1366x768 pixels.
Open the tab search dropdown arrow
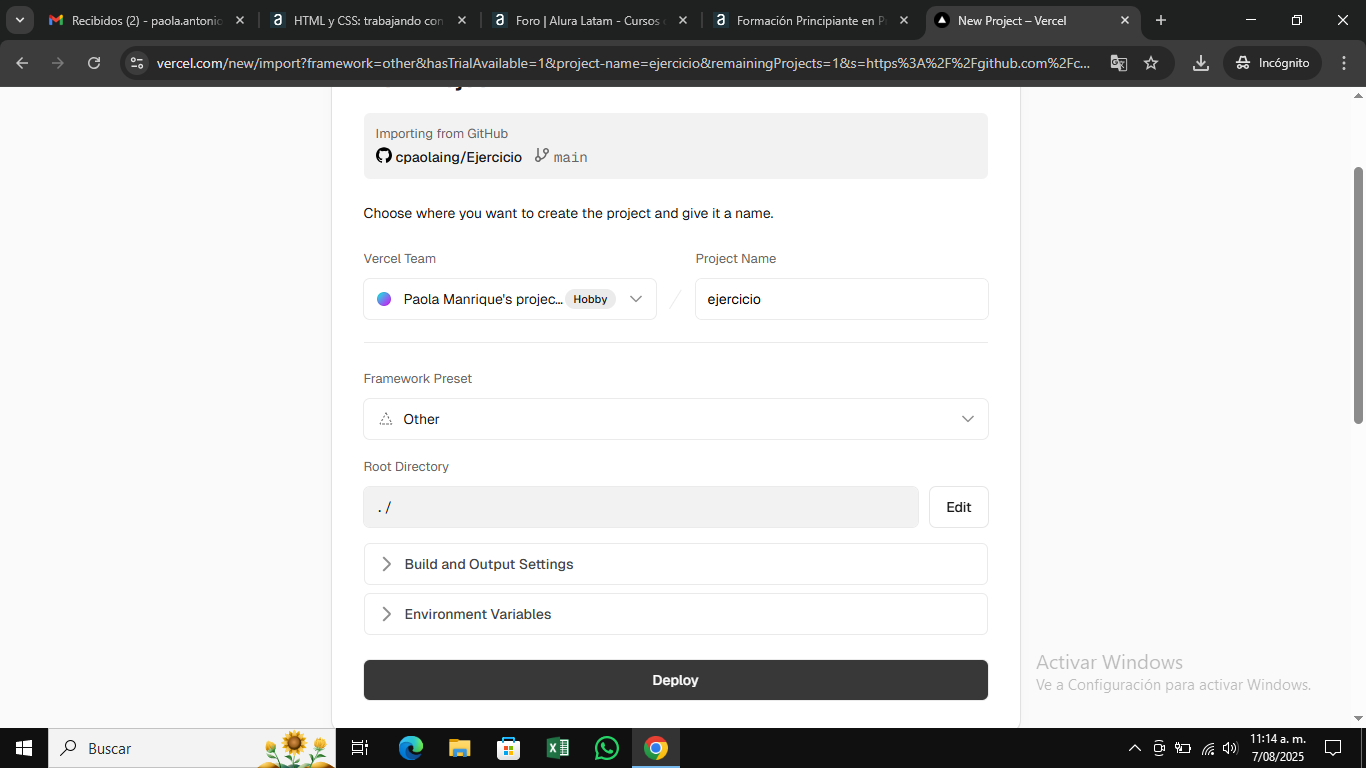[20, 20]
